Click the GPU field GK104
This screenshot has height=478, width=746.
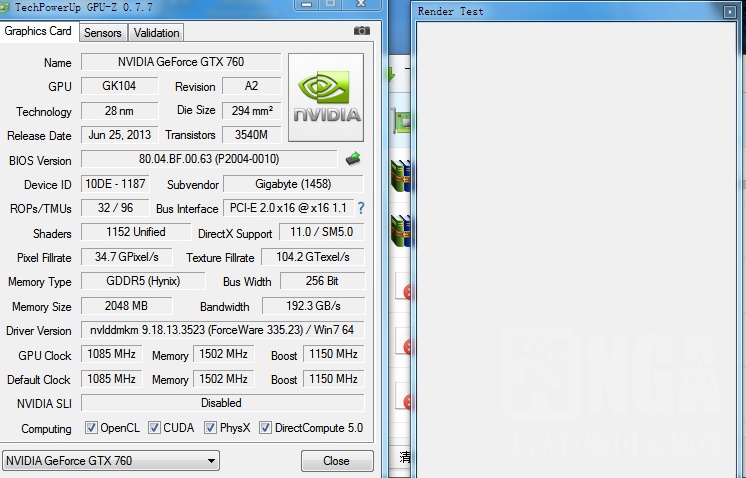[119, 86]
